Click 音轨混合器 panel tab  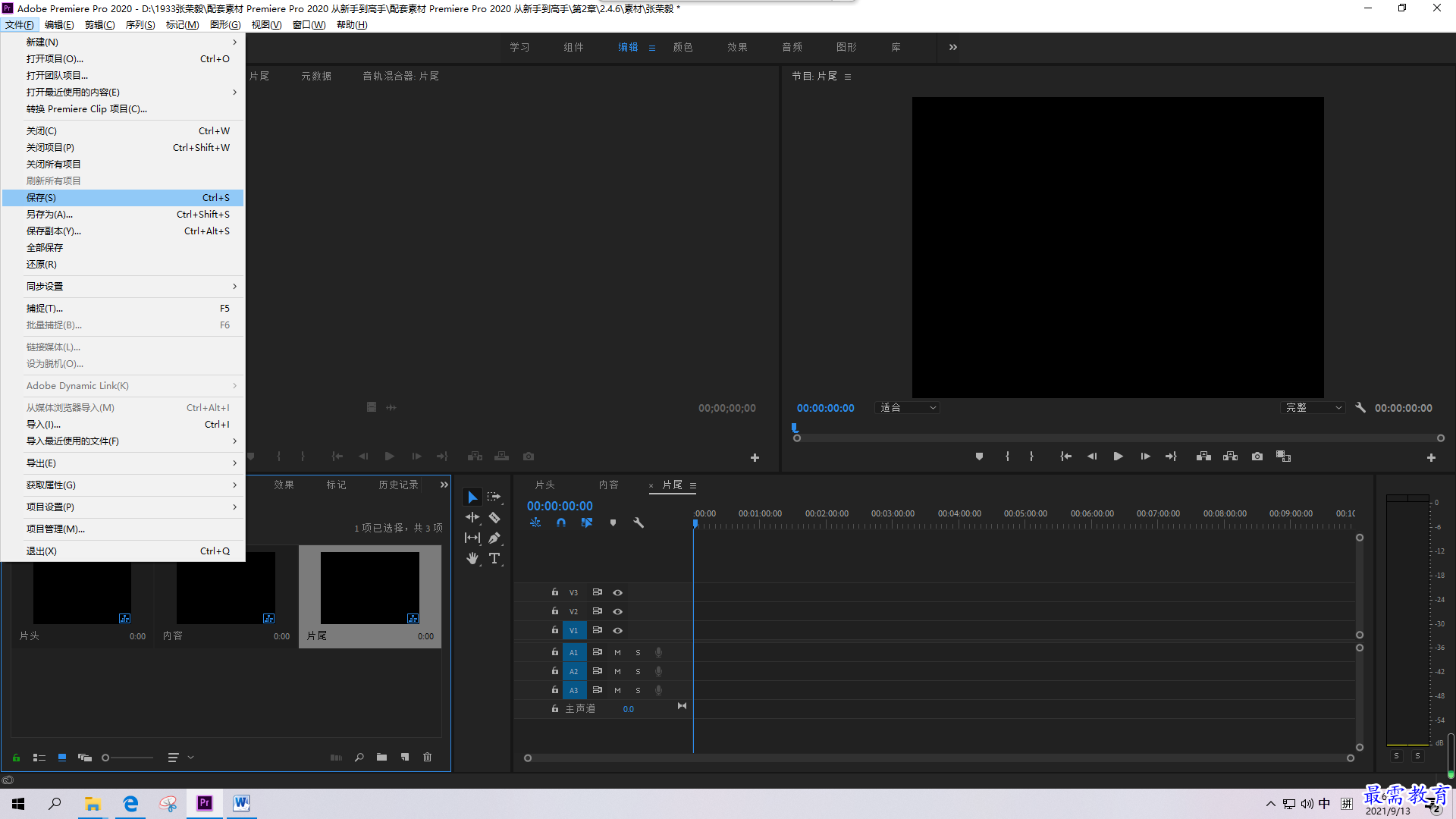pyautogui.click(x=400, y=77)
